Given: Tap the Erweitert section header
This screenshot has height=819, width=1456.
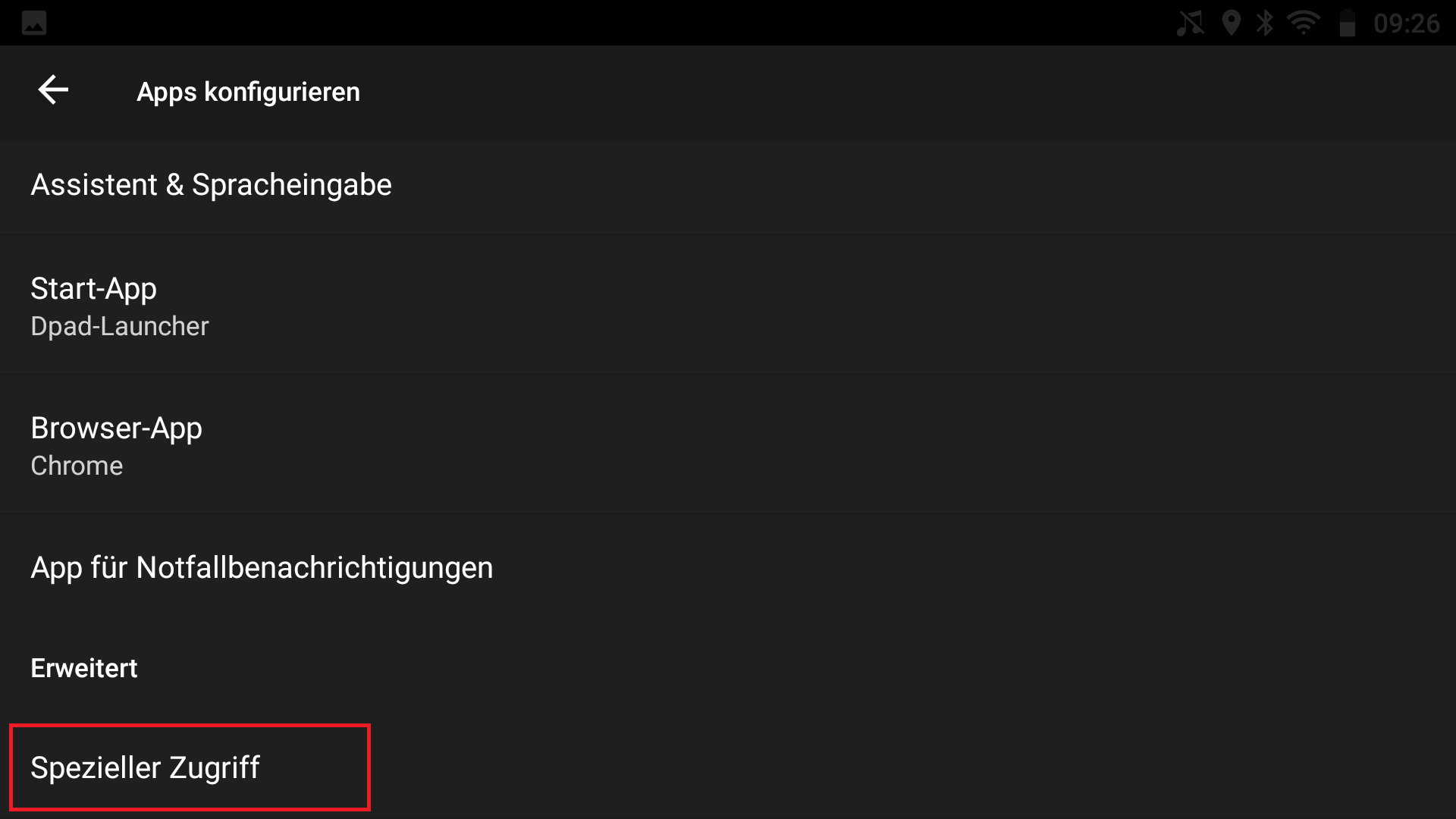Looking at the screenshot, I should 84,668.
